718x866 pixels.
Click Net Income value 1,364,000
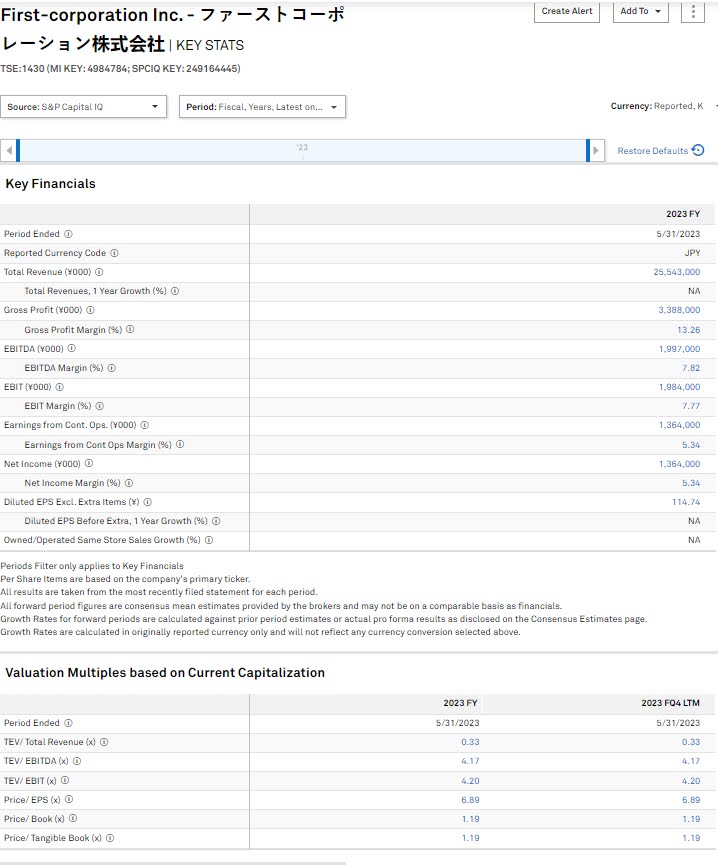click(679, 464)
